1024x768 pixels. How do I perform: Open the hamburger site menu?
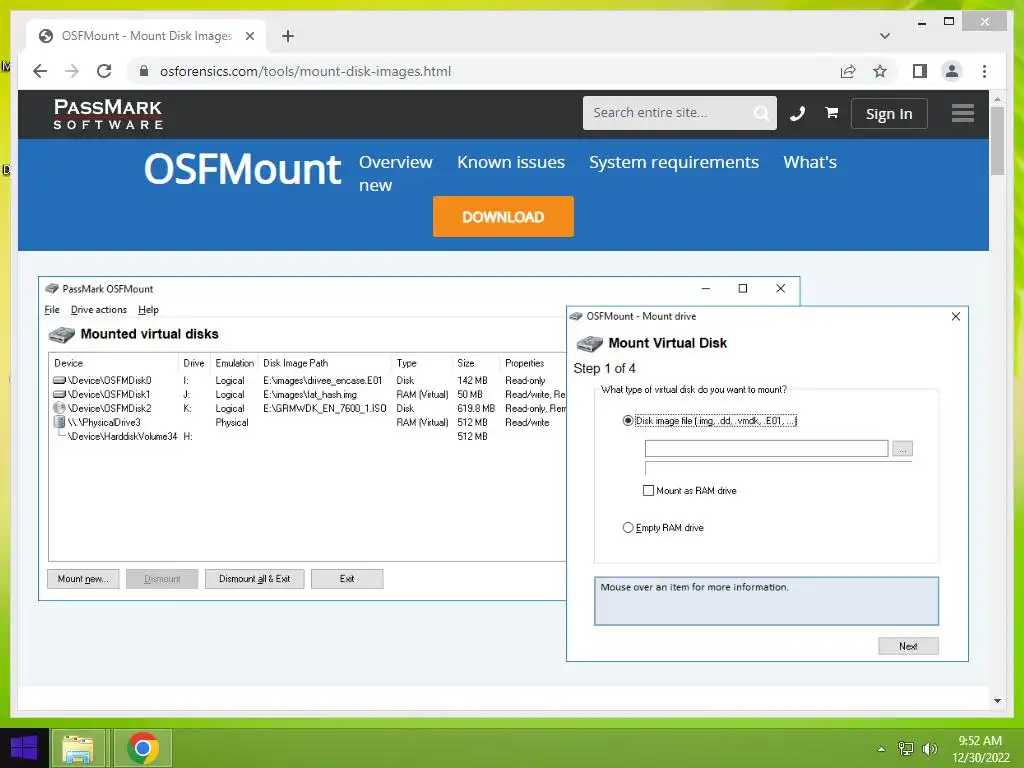pyautogui.click(x=963, y=114)
